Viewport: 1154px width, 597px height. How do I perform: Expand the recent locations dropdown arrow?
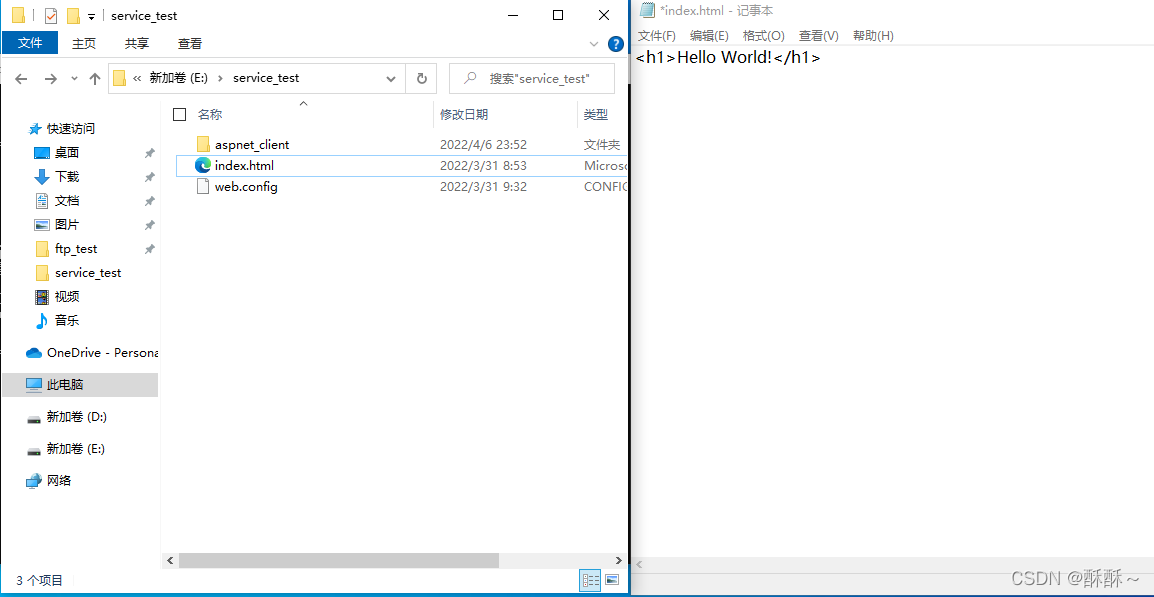74,79
